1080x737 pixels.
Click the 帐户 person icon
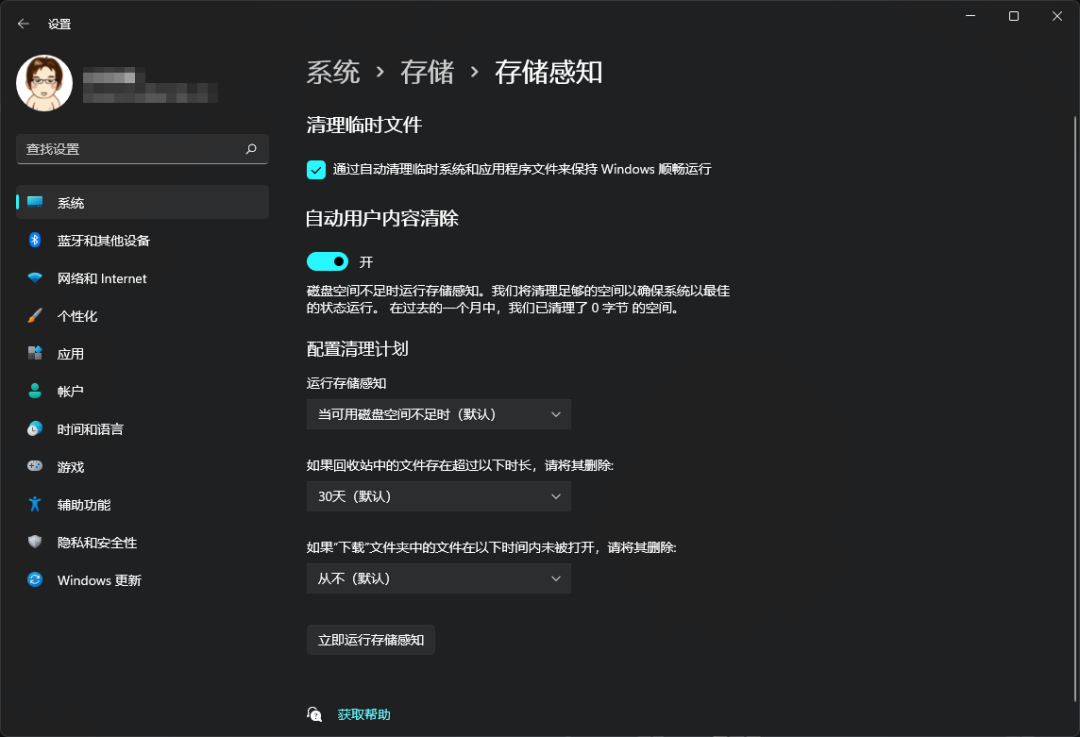coord(35,391)
